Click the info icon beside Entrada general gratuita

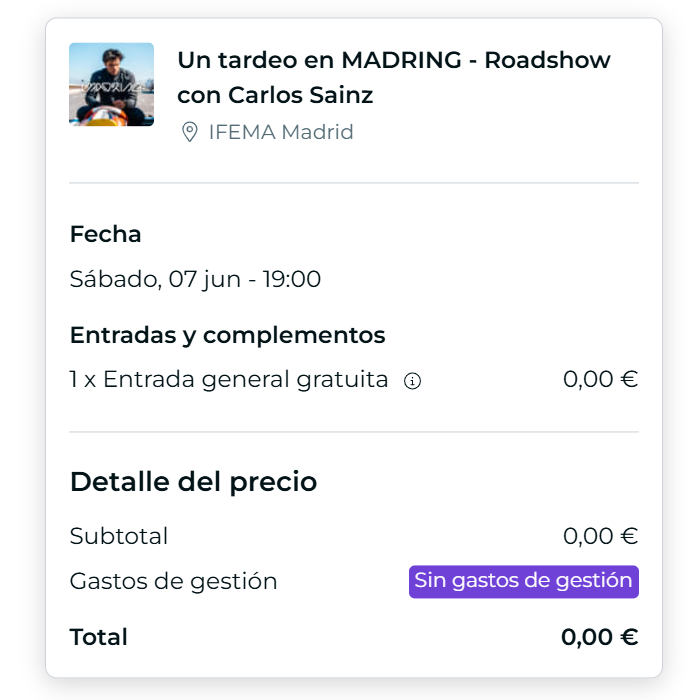tap(412, 381)
